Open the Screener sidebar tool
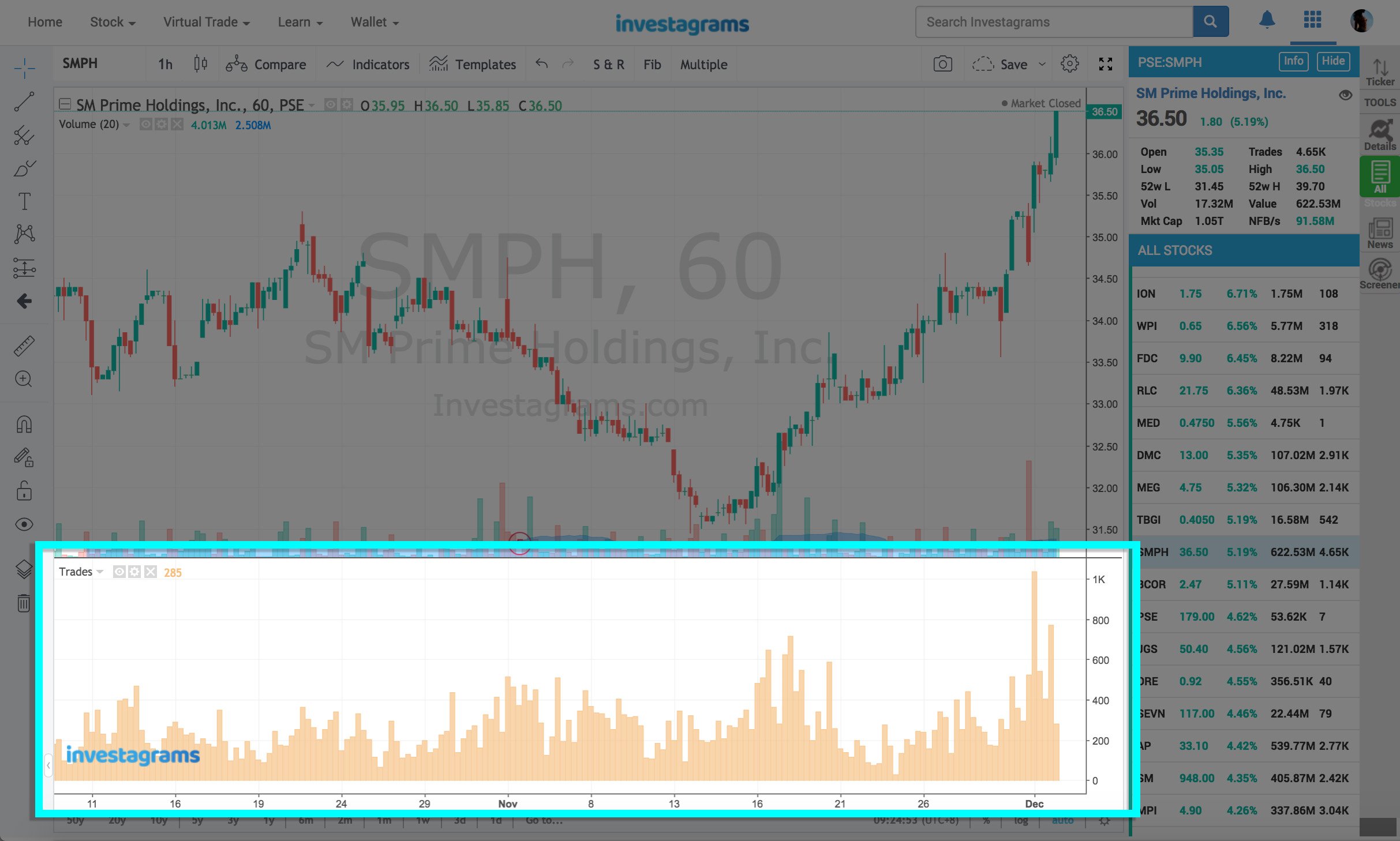The image size is (1400, 841). click(1380, 274)
